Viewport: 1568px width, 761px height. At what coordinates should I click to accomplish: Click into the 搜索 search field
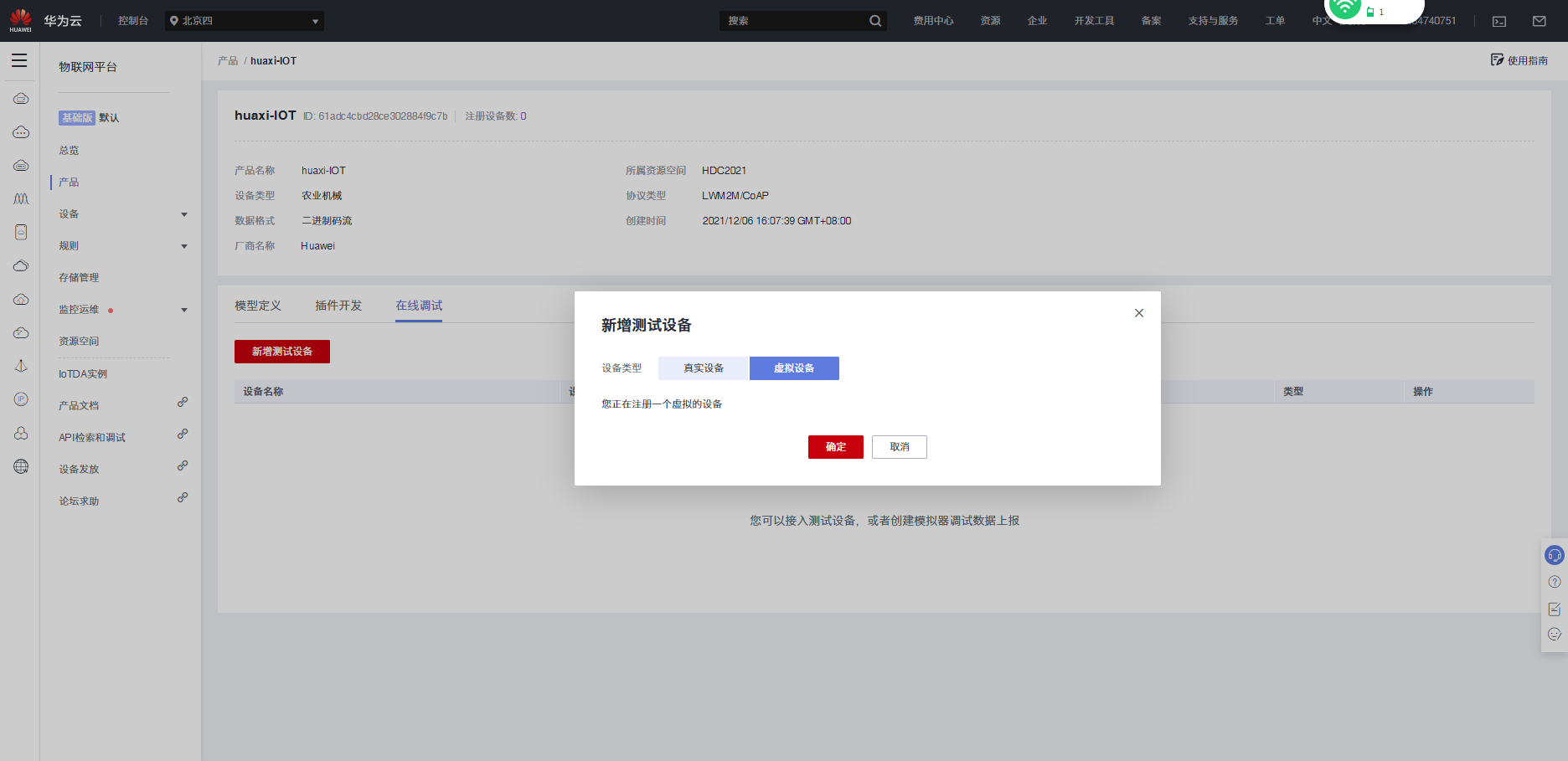[x=794, y=21]
